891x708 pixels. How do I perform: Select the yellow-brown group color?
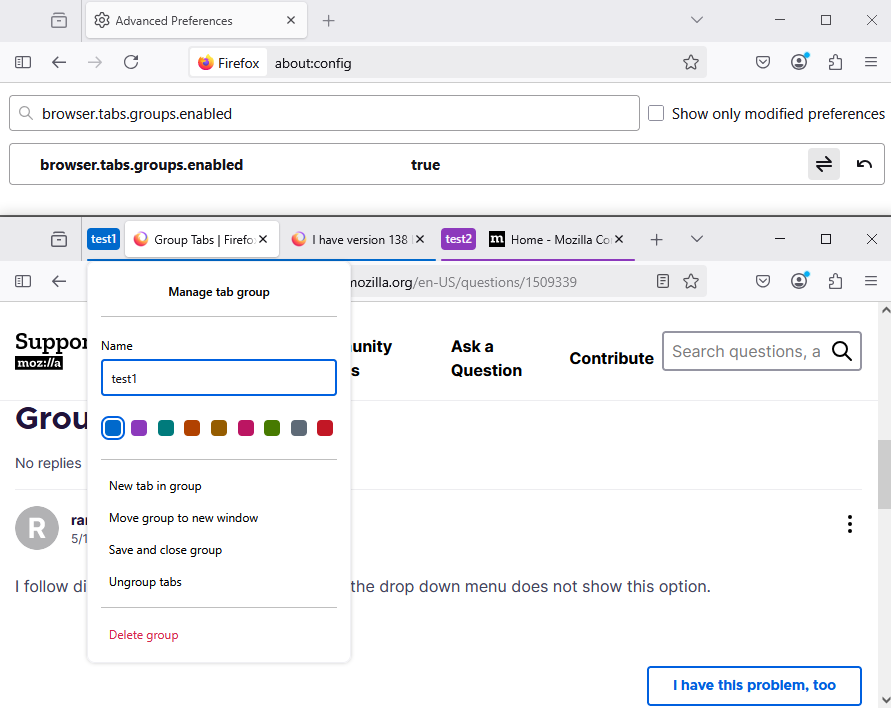pos(219,428)
